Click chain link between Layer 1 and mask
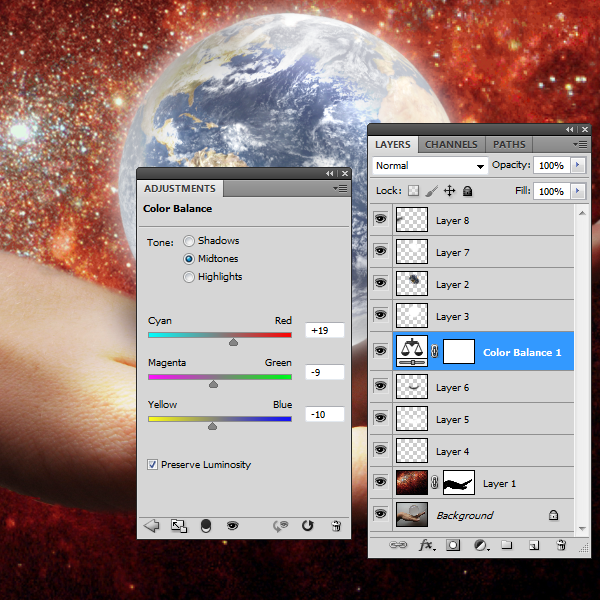 point(434,483)
